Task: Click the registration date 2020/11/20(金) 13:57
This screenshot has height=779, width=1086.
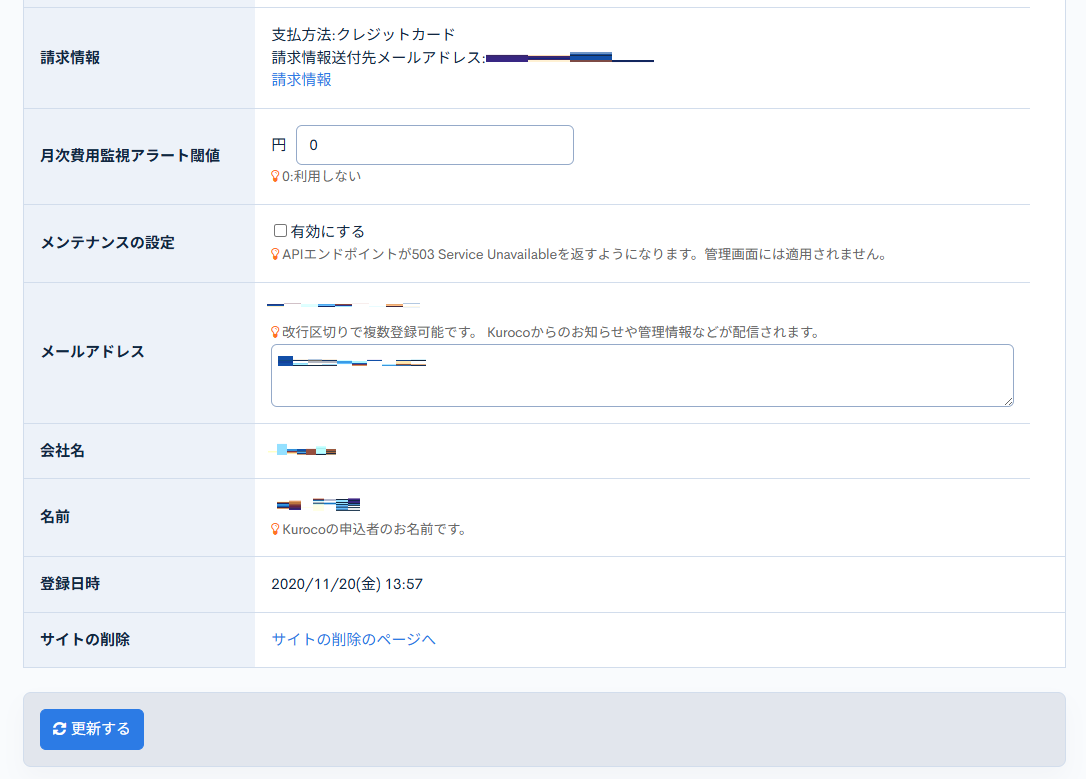Action: (346, 584)
